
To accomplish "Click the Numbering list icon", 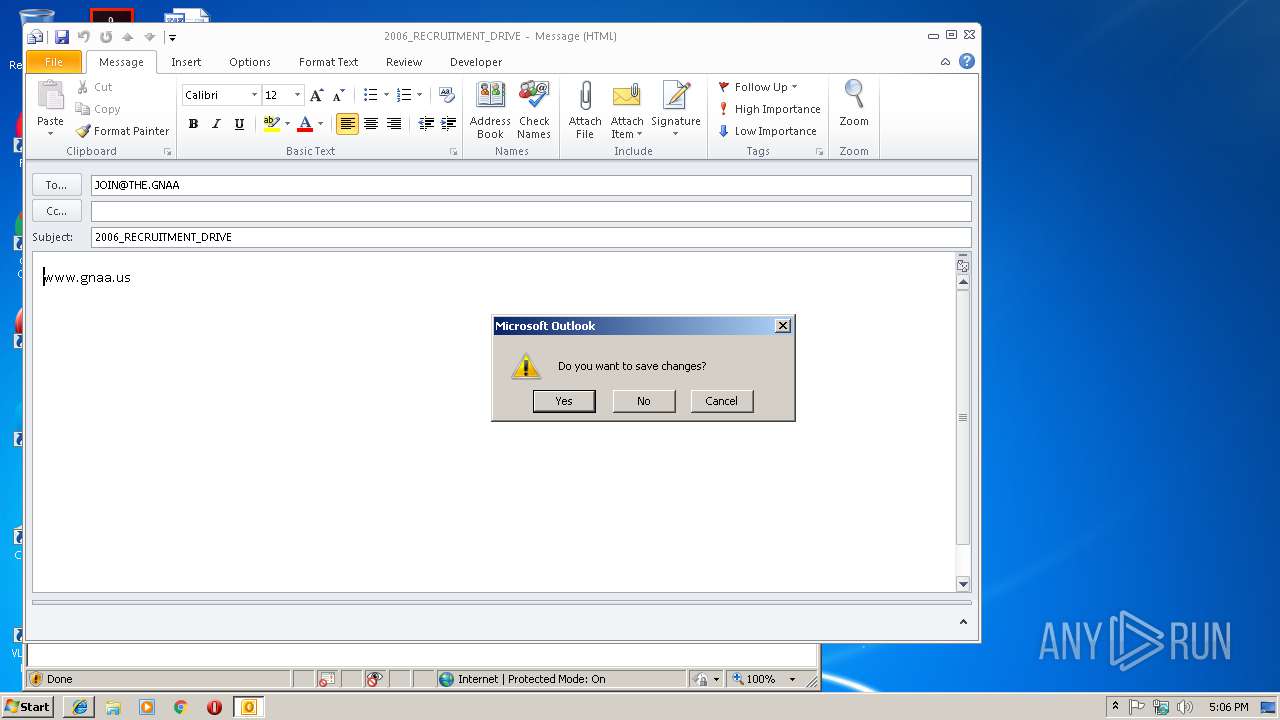I will pyautogui.click(x=403, y=95).
